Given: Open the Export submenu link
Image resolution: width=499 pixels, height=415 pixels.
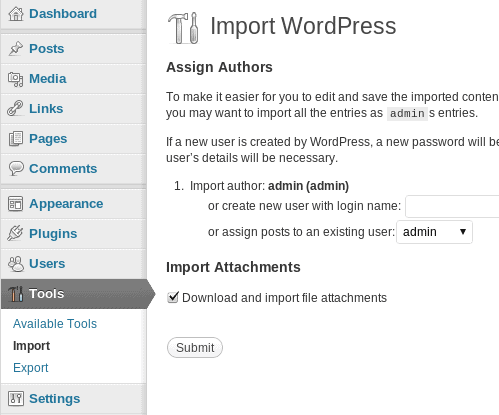Looking at the screenshot, I should click(31, 368).
